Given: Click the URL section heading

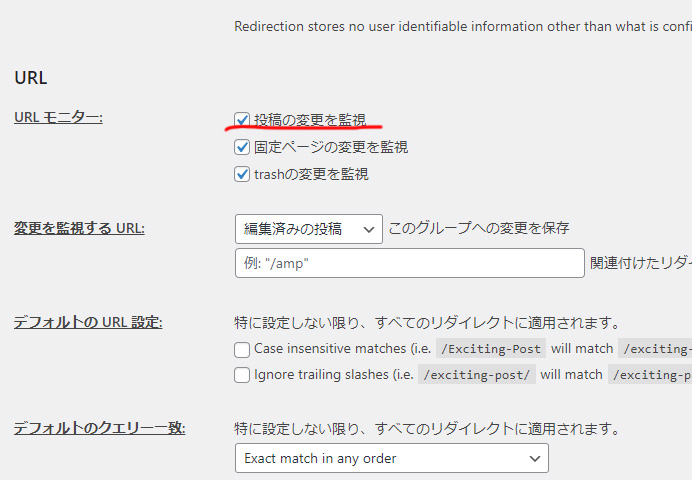Looking at the screenshot, I should 31,78.
